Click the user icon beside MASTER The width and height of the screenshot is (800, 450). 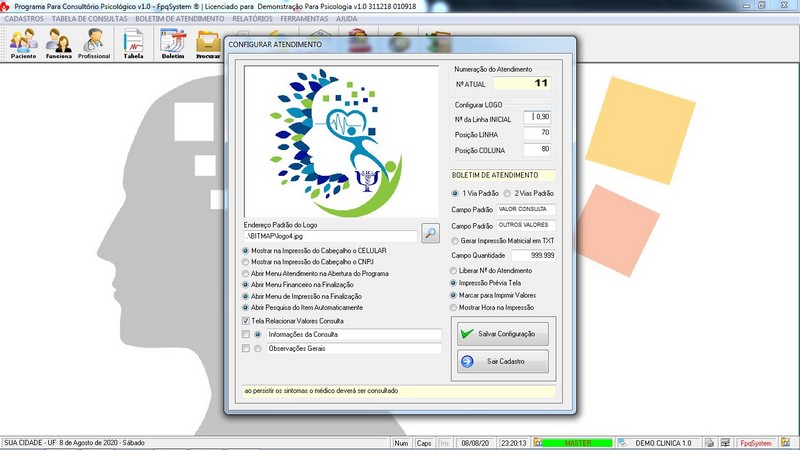pos(537,443)
